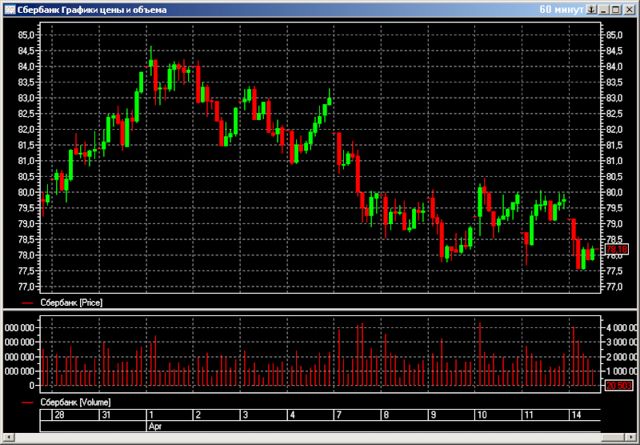Select the Сбербанк [Volume] legend label
This screenshot has height=445, width=640.
click(75, 402)
